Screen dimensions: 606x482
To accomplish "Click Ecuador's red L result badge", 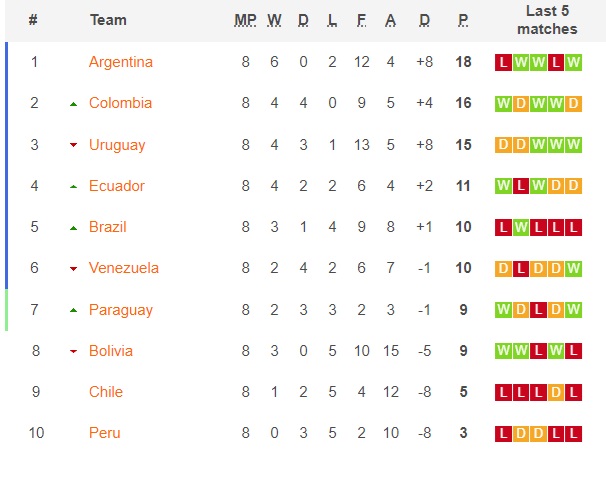I will [521, 186].
